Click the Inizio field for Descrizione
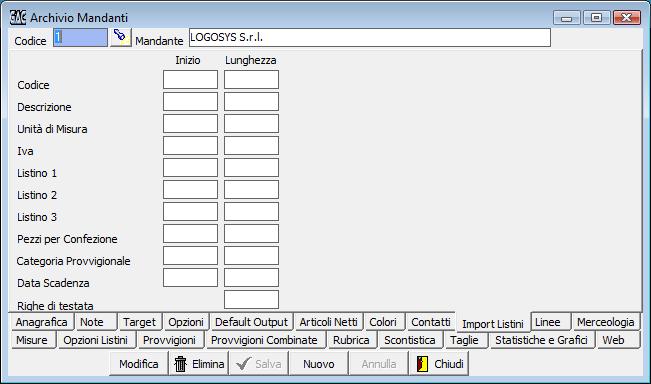The height and width of the screenshot is (384, 651). [190, 101]
